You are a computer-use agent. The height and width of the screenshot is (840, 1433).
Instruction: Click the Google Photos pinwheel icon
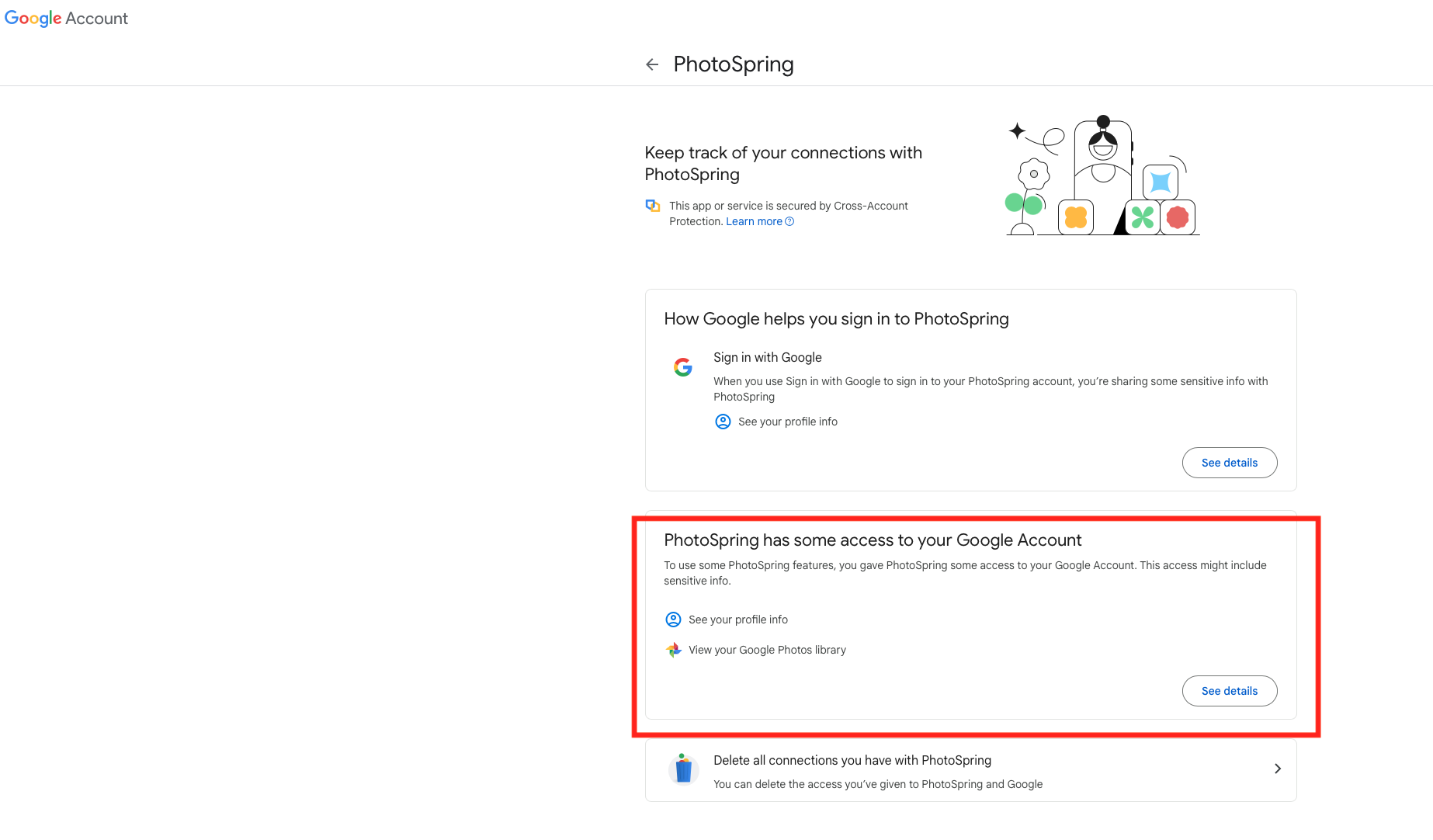click(673, 650)
